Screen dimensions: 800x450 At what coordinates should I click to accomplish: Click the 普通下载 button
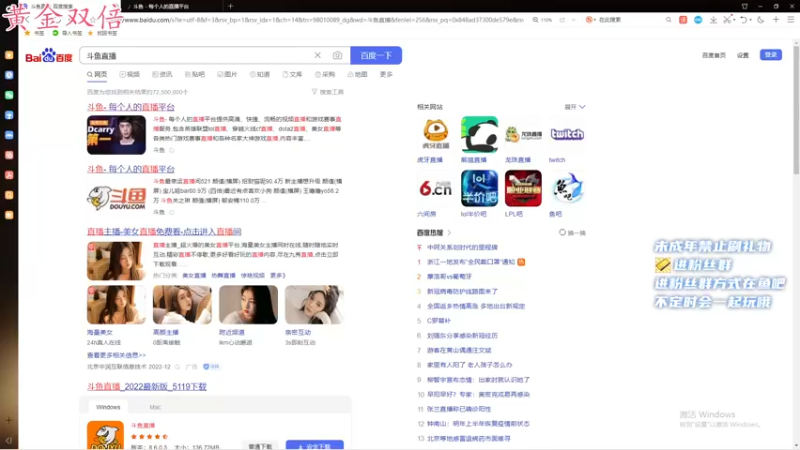[x=260, y=446]
